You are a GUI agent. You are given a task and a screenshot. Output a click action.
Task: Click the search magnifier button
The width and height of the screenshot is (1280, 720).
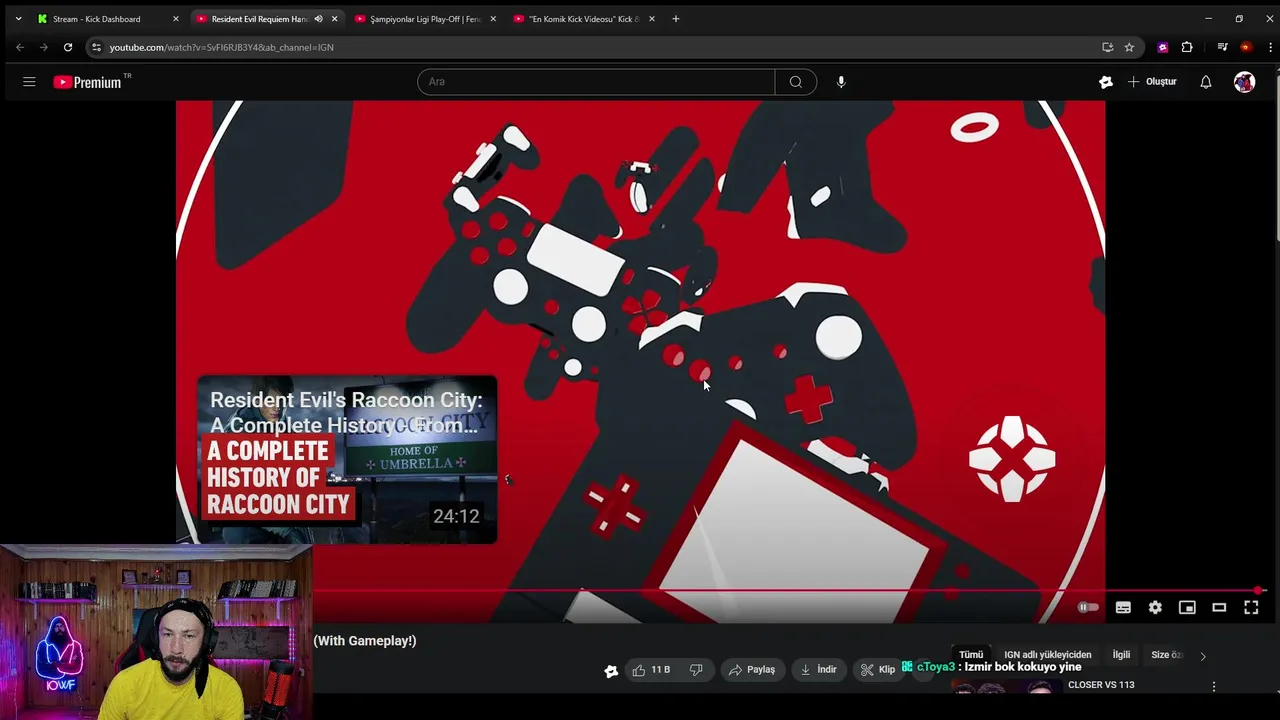coord(796,82)
